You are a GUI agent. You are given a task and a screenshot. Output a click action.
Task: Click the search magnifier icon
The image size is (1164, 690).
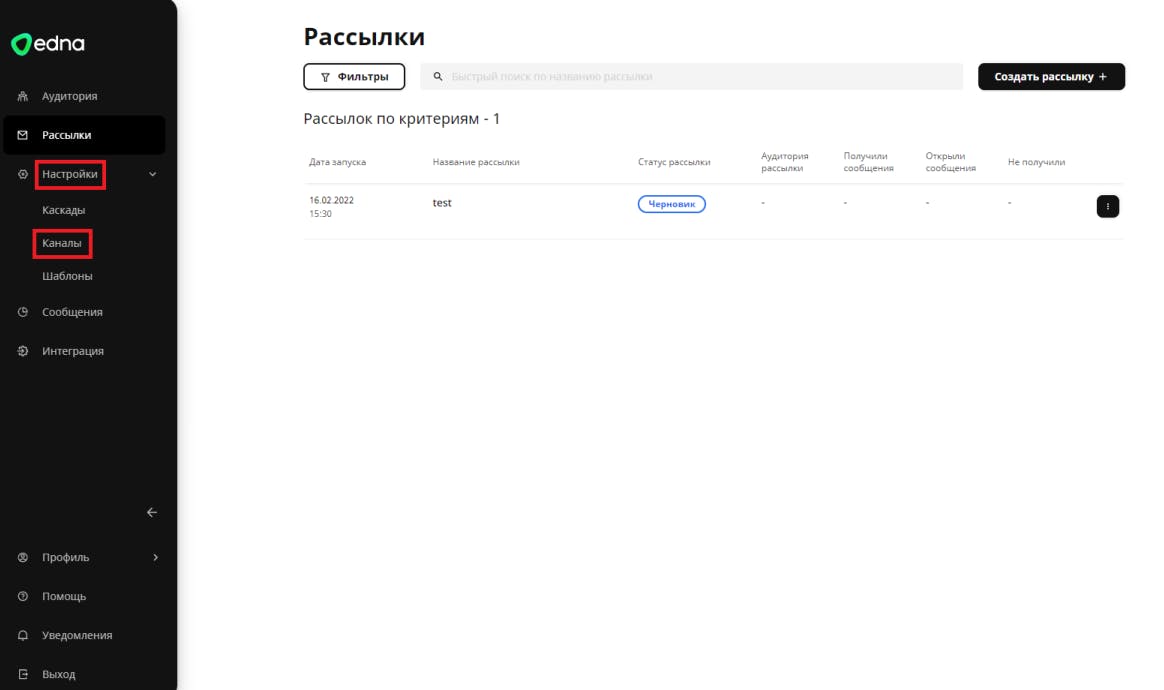(438, 77)
